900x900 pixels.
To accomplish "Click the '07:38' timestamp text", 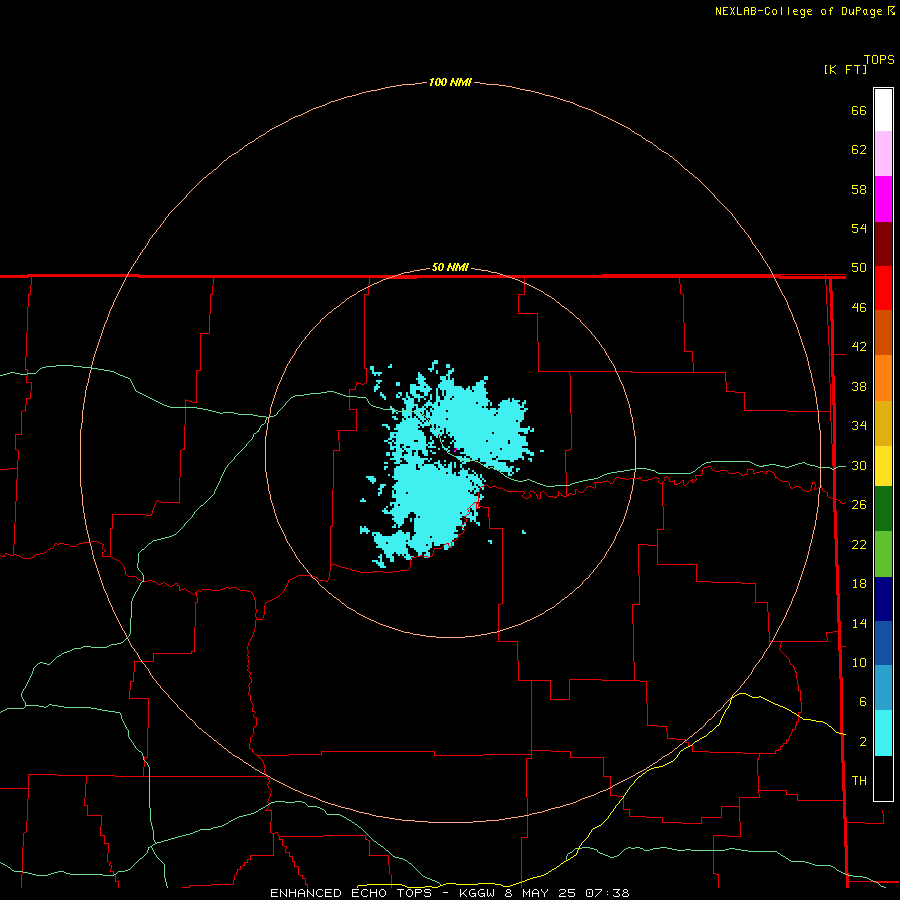I will (x=607, y=893).
